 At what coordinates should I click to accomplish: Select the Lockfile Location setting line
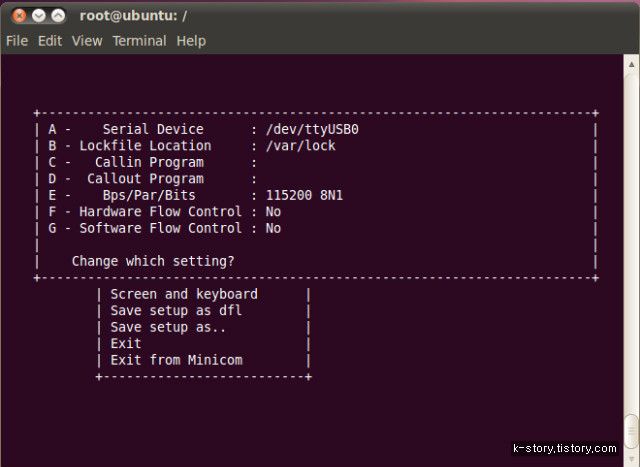192,146
